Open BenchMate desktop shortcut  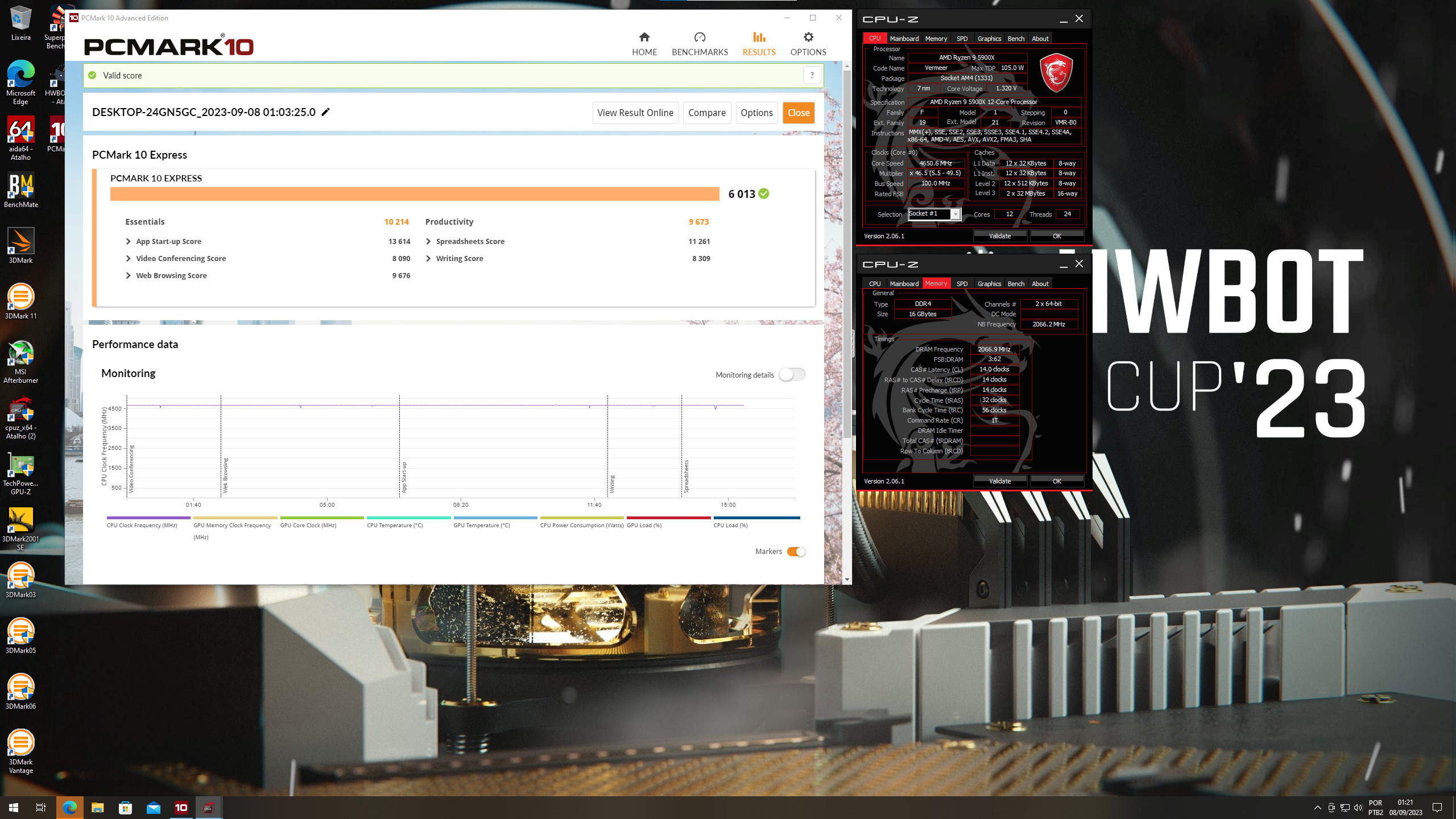point(20,191)
